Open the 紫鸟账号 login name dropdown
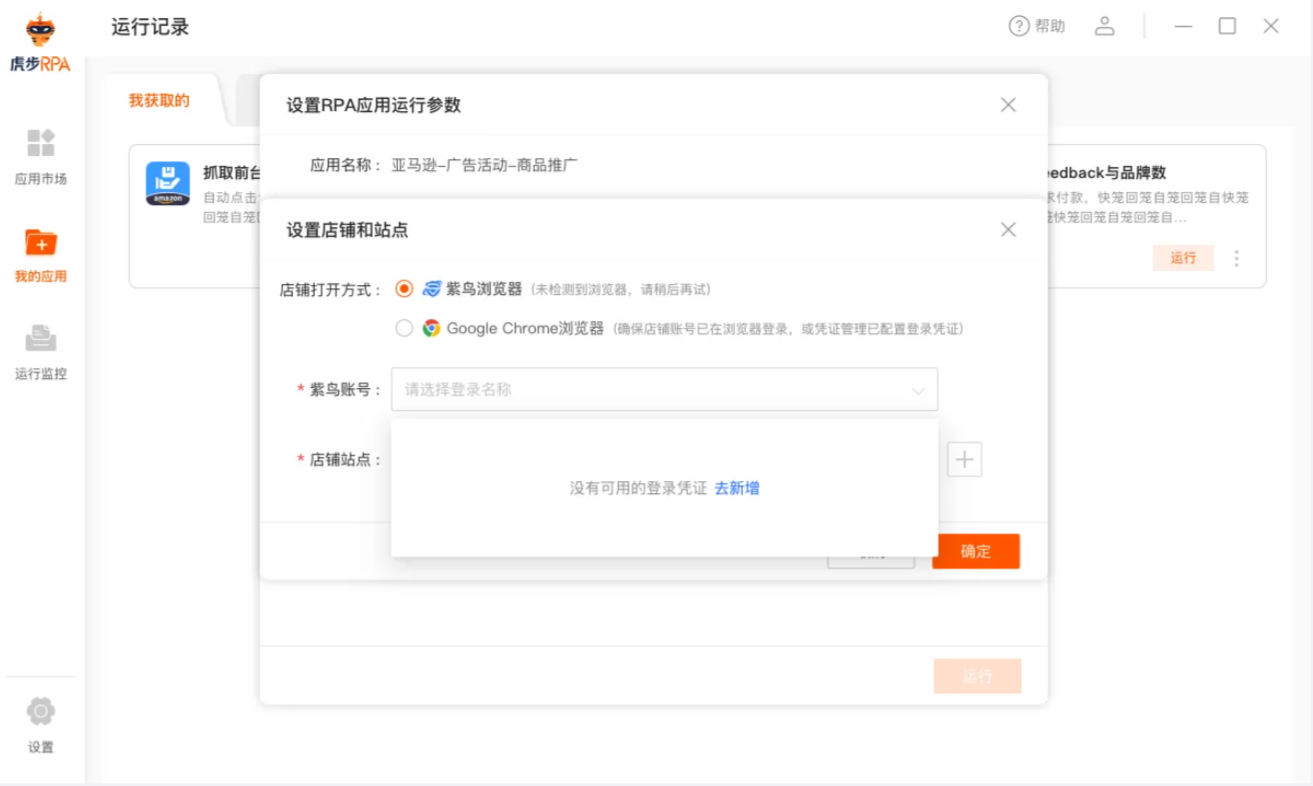Screen dimensions: 1313x786 tap(664, 389)
